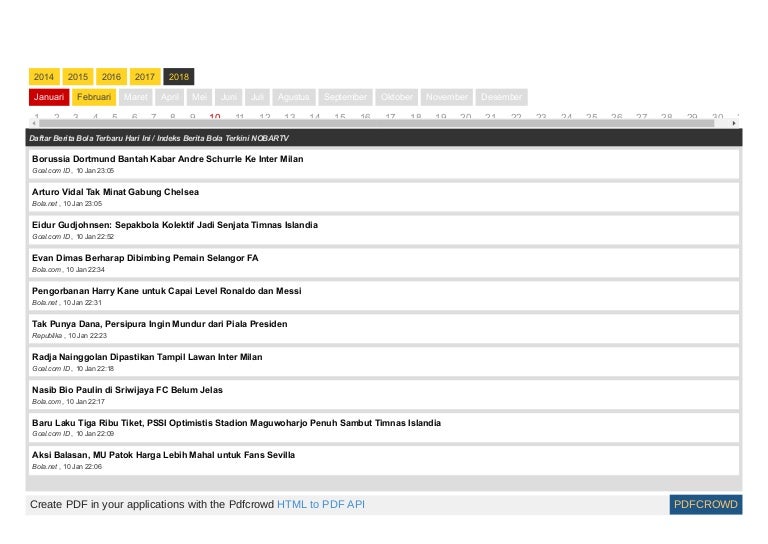This screenshot has width=768, height=544.
Task: Select the highlighted day 10
Action: coord(215,117)
